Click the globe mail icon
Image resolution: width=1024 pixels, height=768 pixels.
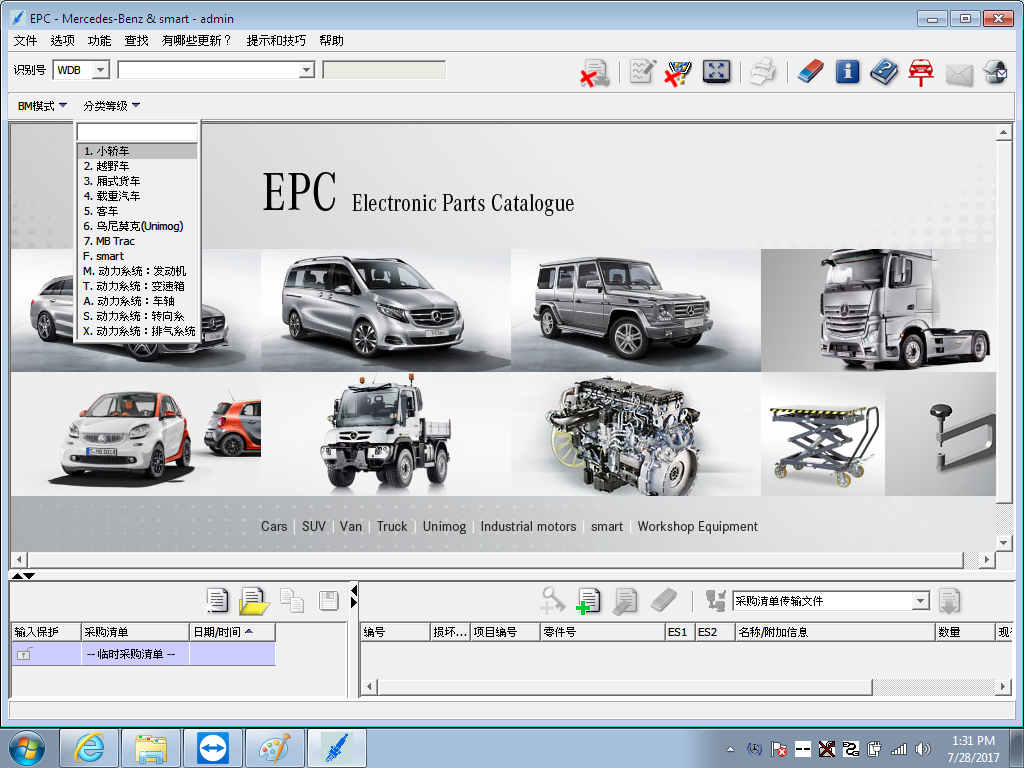tap(996, 71)
